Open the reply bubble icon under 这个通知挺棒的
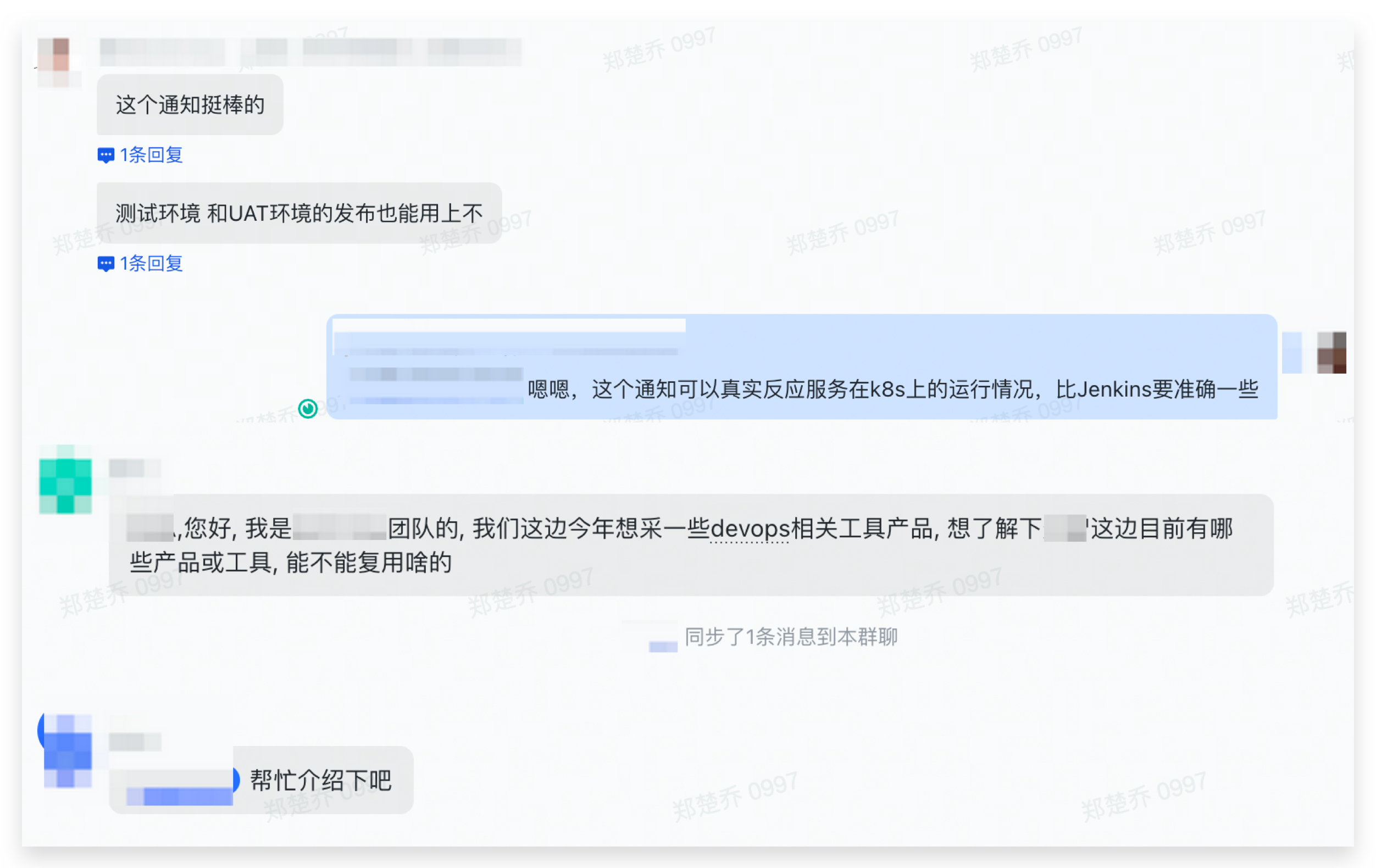This screenshot has height=868, width=1376. point(106,155)
